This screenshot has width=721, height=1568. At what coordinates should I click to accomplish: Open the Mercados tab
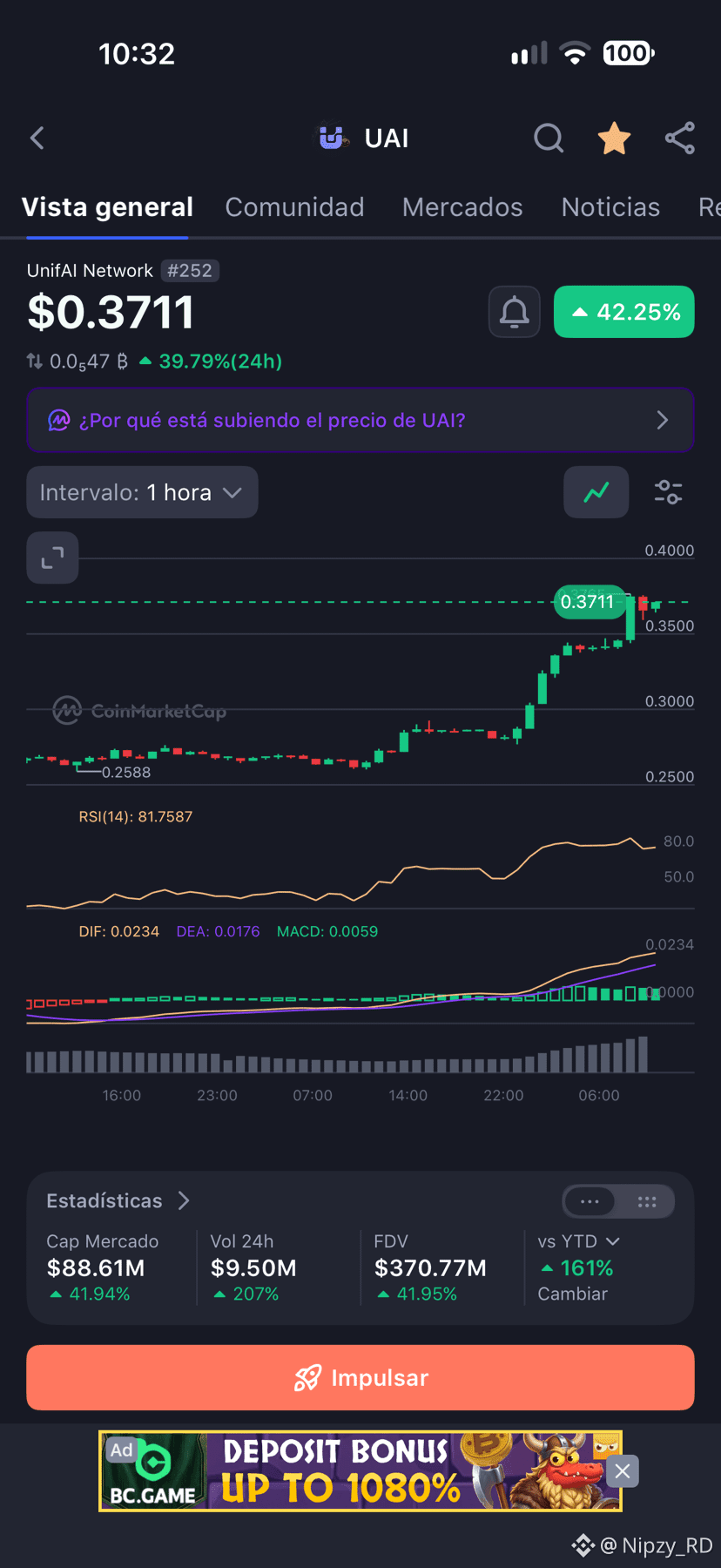click(x=462, y=207)
